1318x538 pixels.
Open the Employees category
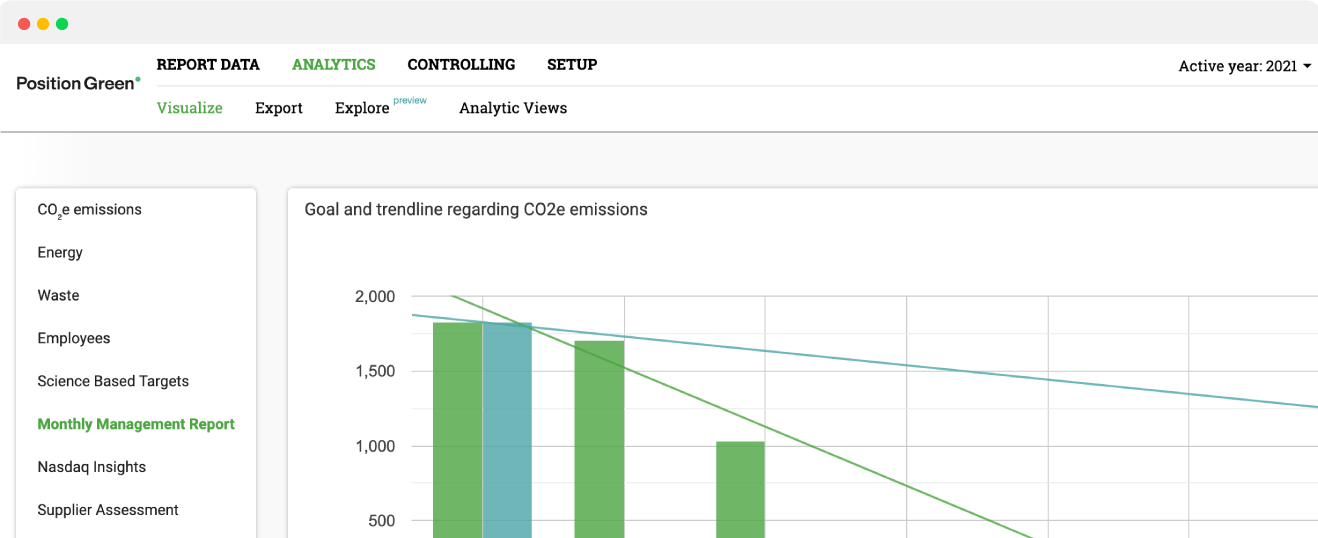tap(74, 339)
